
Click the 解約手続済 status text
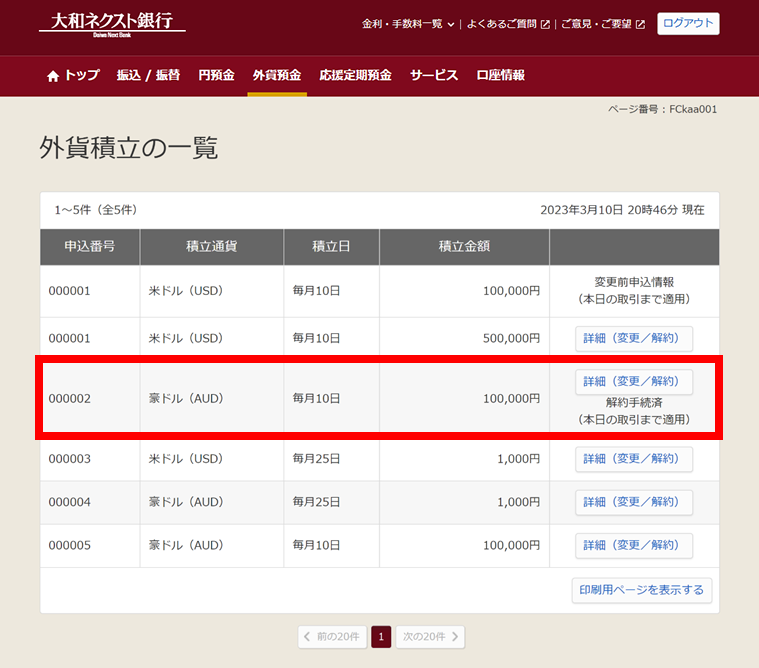click(x=634, y=403)
